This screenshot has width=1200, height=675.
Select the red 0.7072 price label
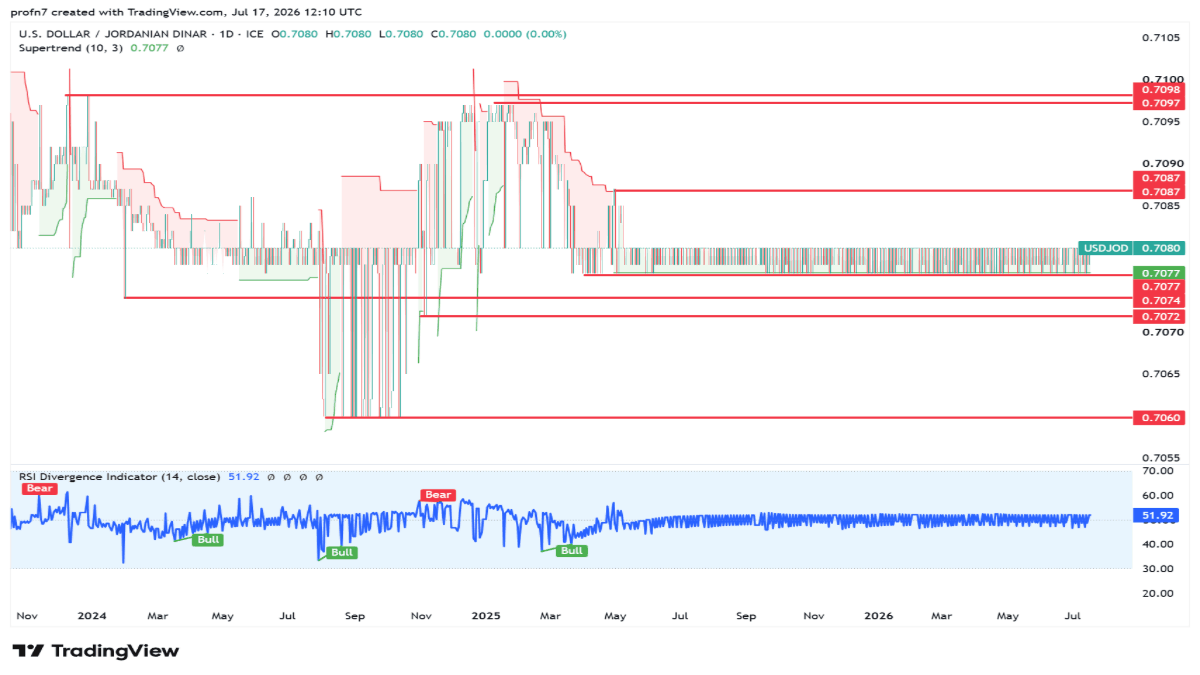[x=1160, y=316]
